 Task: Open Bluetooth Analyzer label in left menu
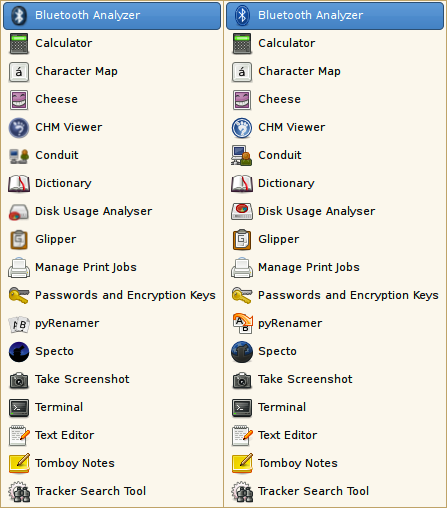tap(88, 15)
